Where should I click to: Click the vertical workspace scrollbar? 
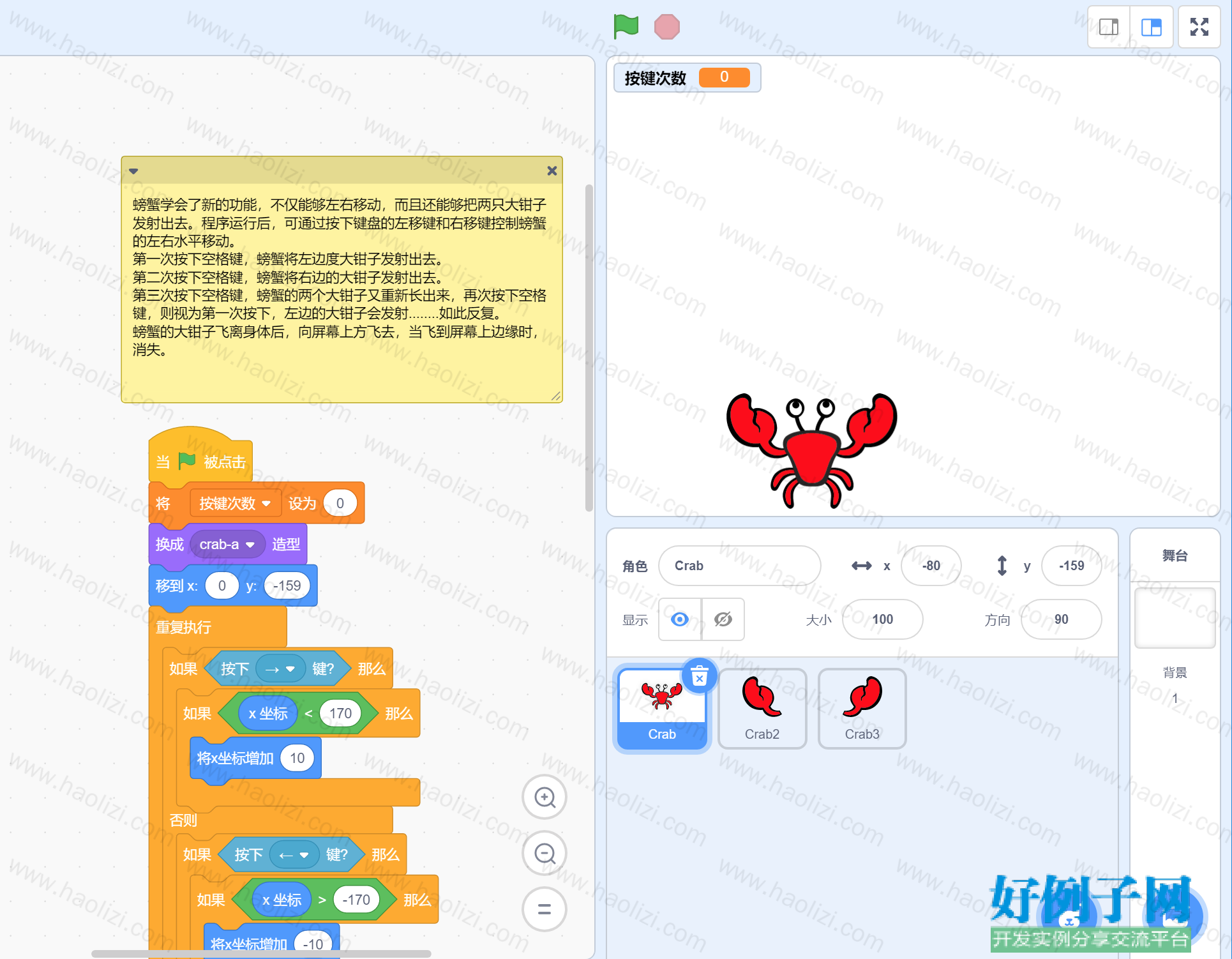589,348
